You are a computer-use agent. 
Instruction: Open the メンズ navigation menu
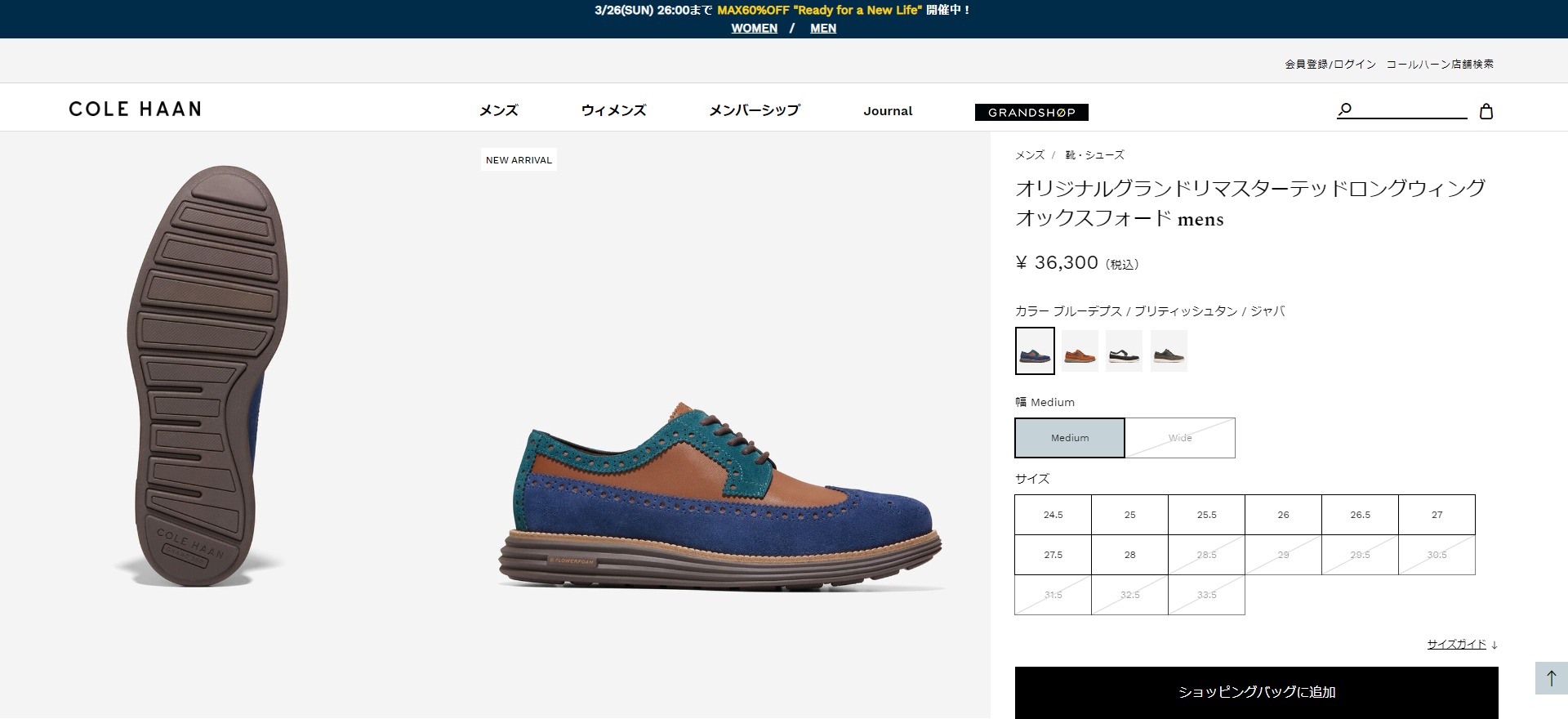click(498, 110)
